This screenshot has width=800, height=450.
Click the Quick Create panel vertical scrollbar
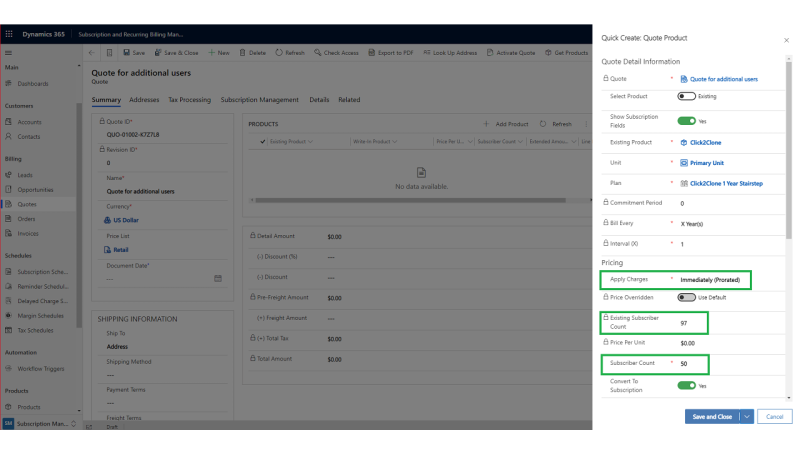tap(788, 150)
